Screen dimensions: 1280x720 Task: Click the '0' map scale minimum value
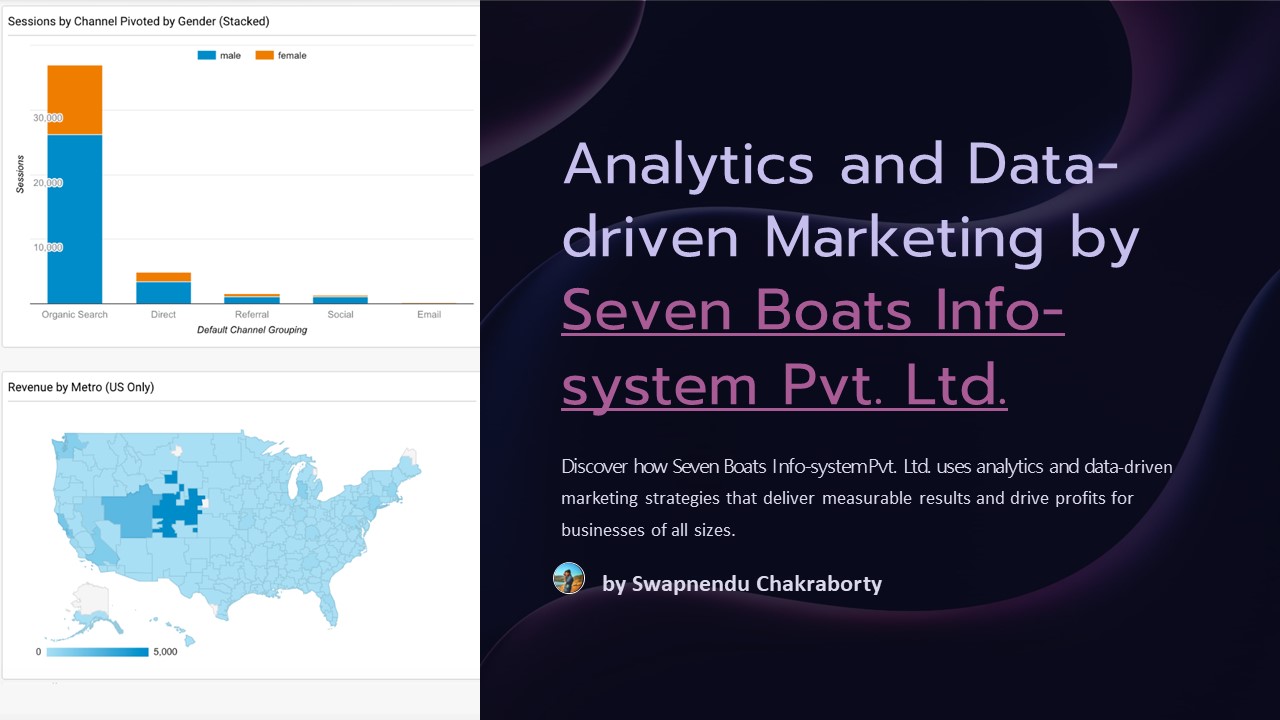tap(38, 652)
